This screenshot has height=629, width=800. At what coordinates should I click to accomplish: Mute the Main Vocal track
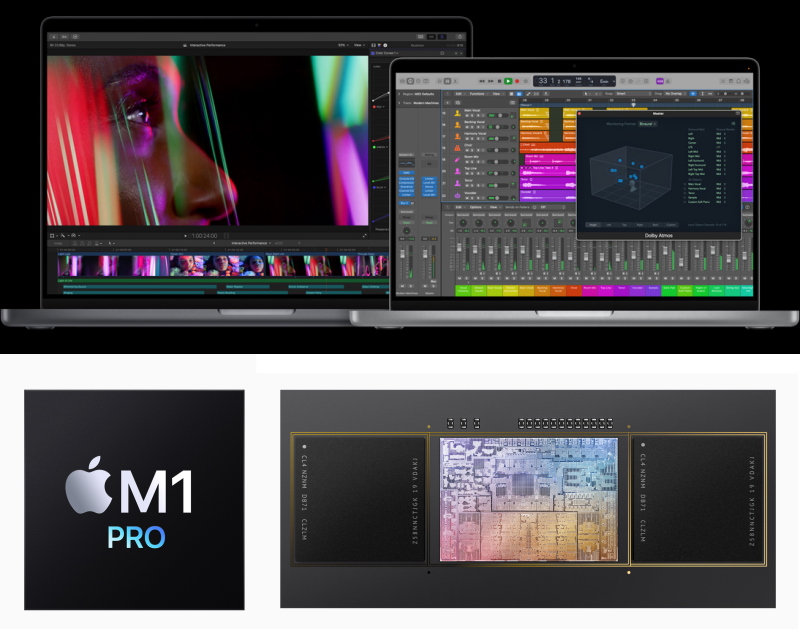pyautogui.click(x=466, y=116)
